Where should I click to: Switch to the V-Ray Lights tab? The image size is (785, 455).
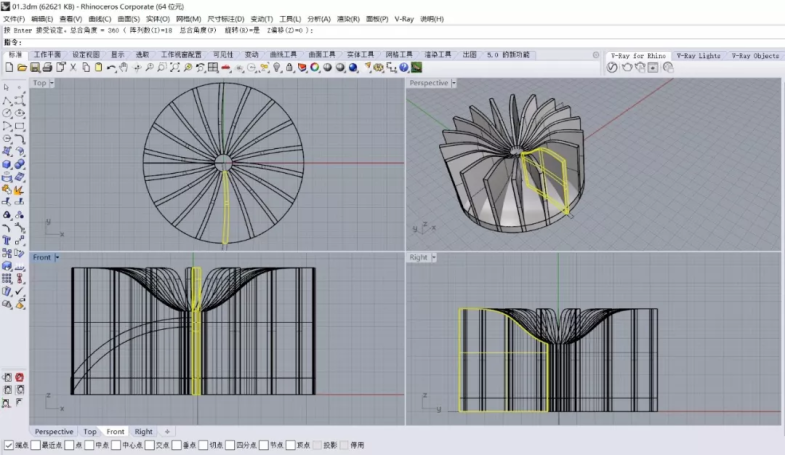pyautogui.click(x=697, y=55)
